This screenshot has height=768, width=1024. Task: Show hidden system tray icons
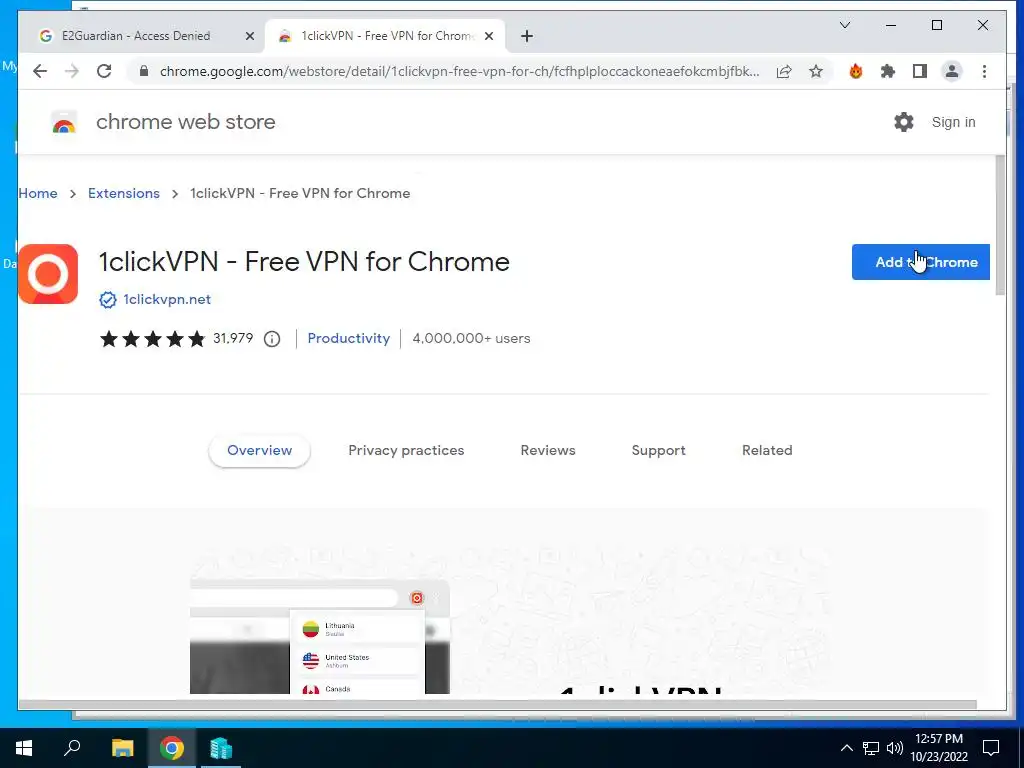846,748
